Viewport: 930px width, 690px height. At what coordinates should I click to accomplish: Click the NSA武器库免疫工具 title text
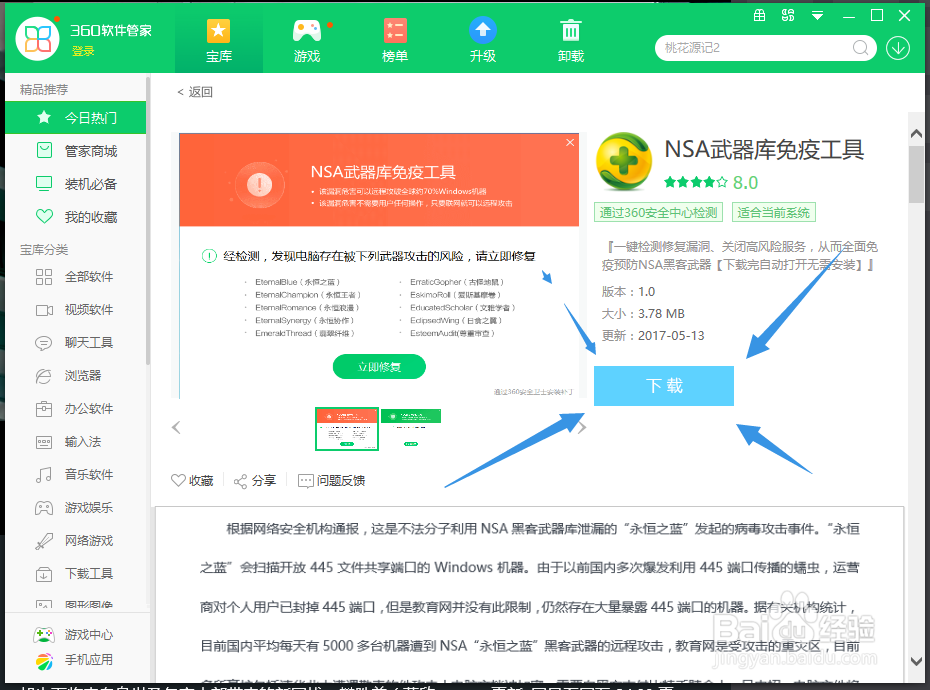coord(764,150)
